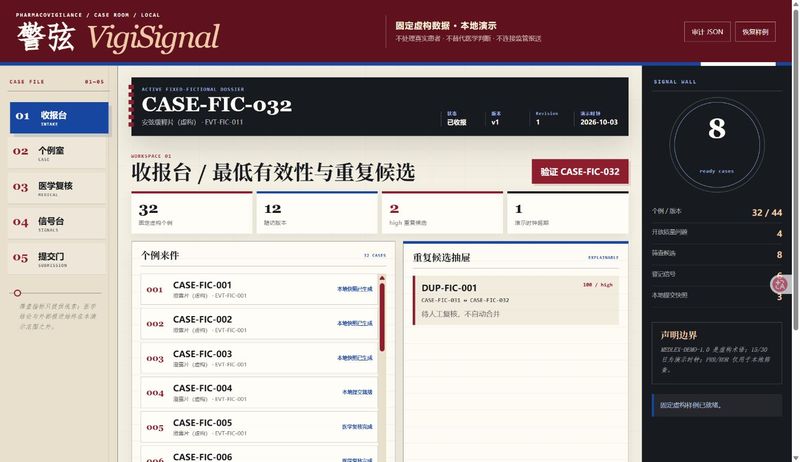The image size is (800, 462).
Task: Click the 恢复样例 button
Action: [x=755, y=32]
